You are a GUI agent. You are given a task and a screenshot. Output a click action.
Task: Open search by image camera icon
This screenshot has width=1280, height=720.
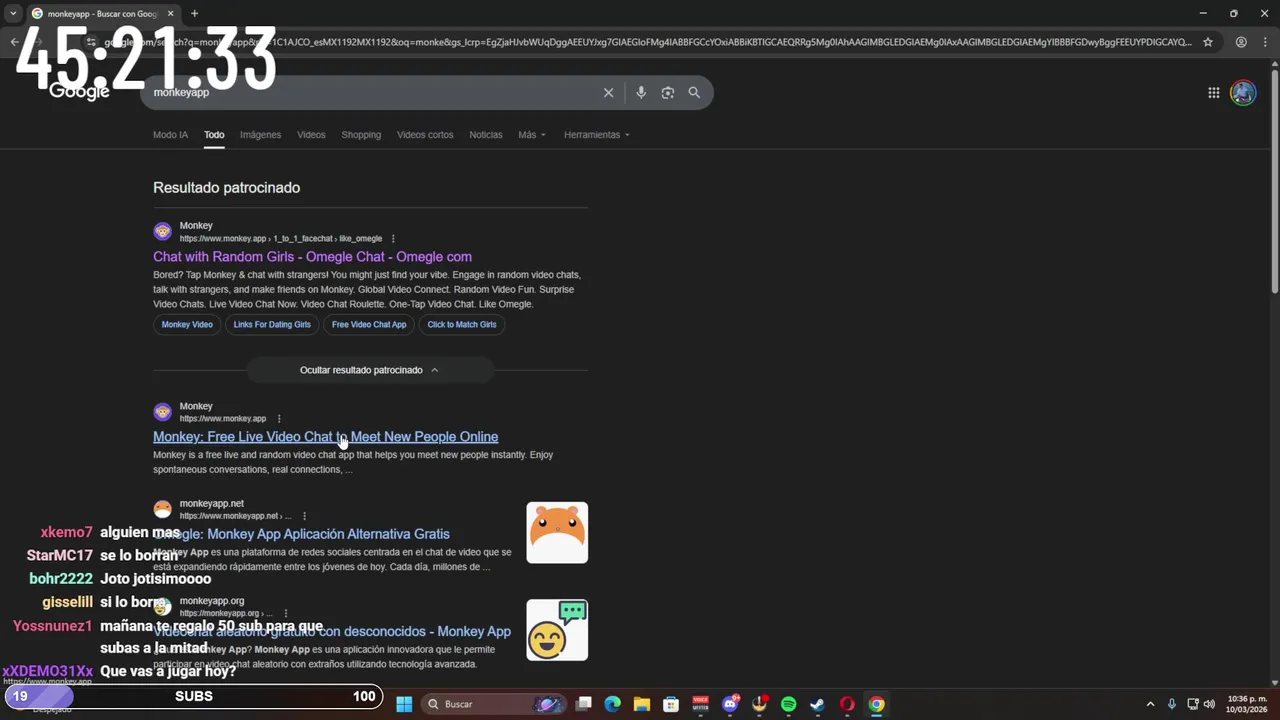point(668,92)
